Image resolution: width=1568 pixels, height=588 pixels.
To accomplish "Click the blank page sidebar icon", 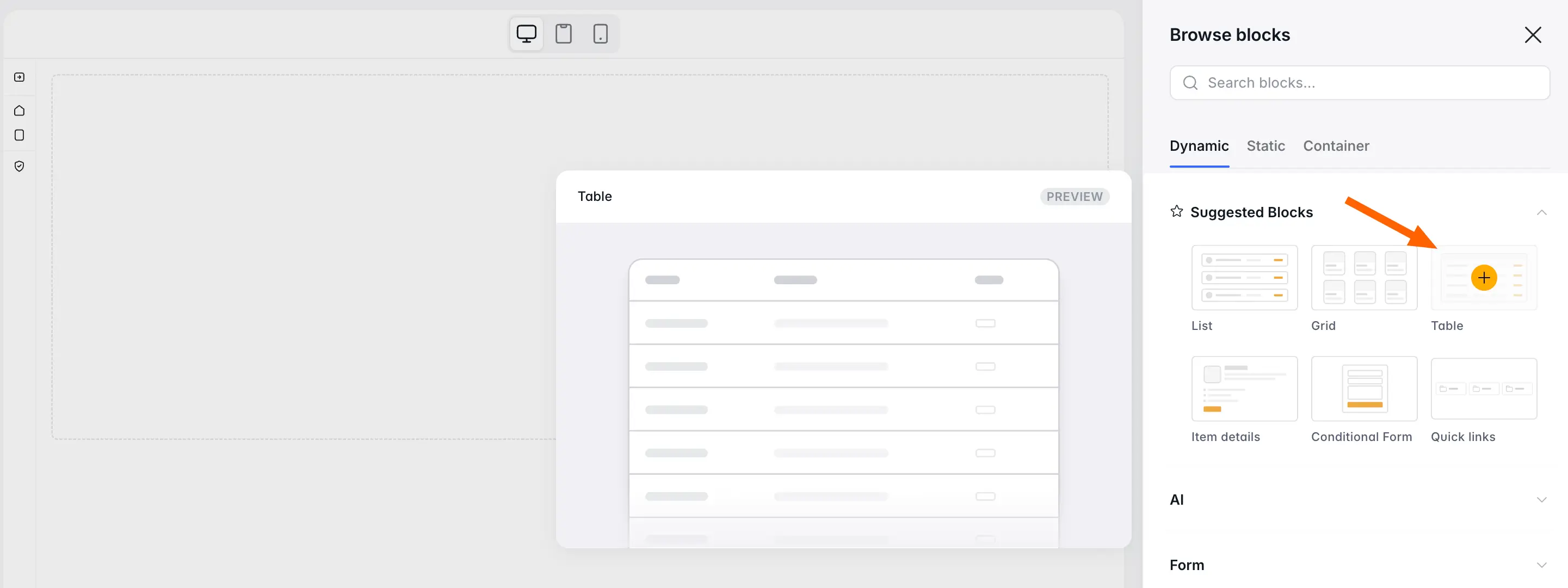I will point(20,135).
